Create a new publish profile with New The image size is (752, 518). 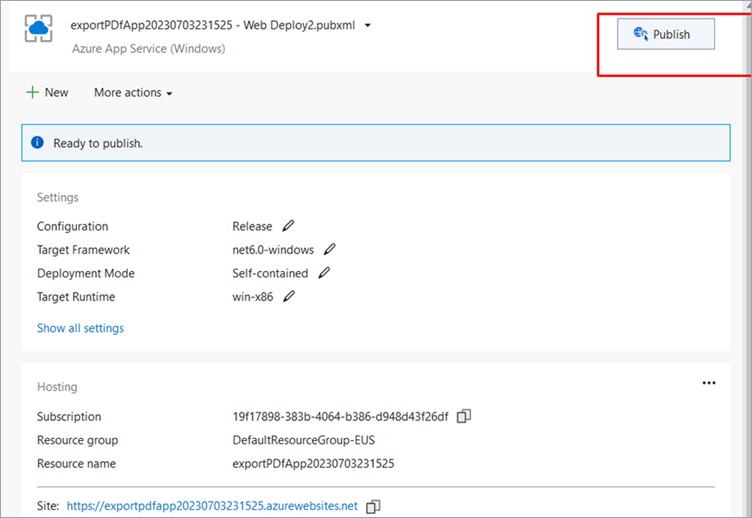(x=47, y=92)
